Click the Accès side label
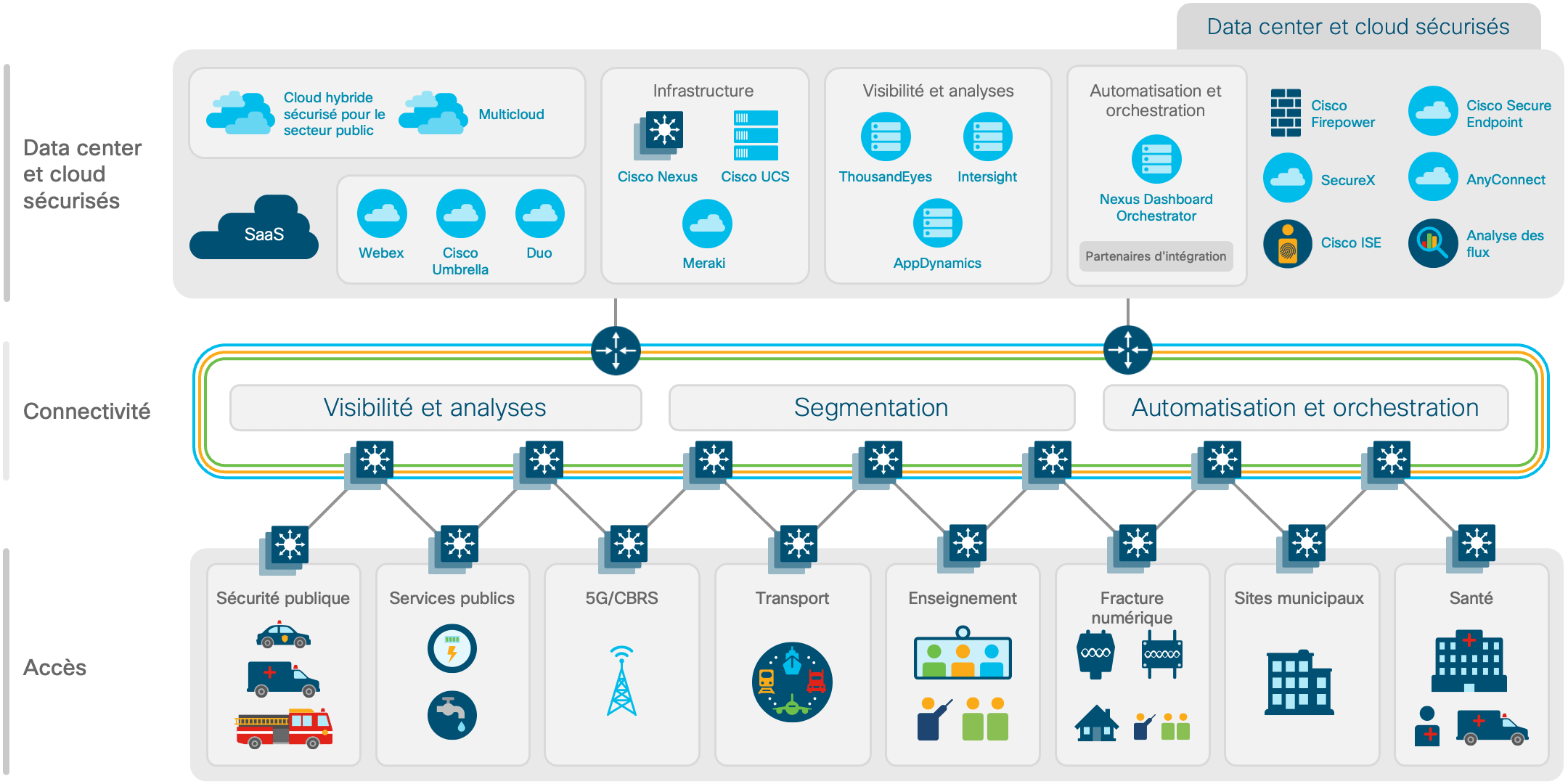1568x784 pixels. pyautogui.click(x=54, y=668)
